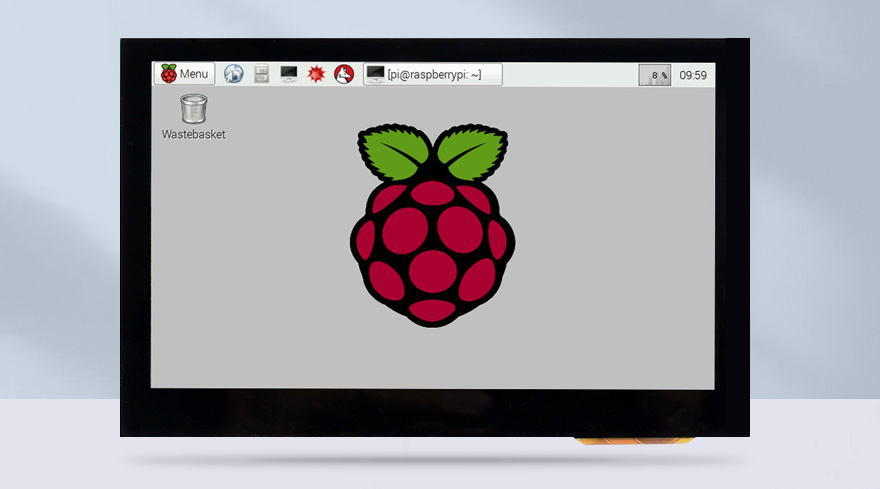Viewport: 880px width, 489px height.
Task: Launch the web browser globe icon
Action: pyautogui.click(x=233, y=74)
